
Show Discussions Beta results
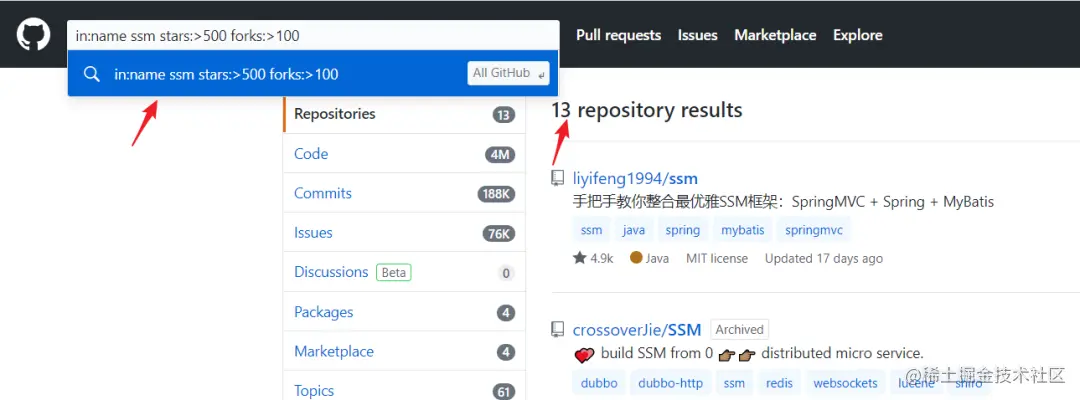pos(404,273)
